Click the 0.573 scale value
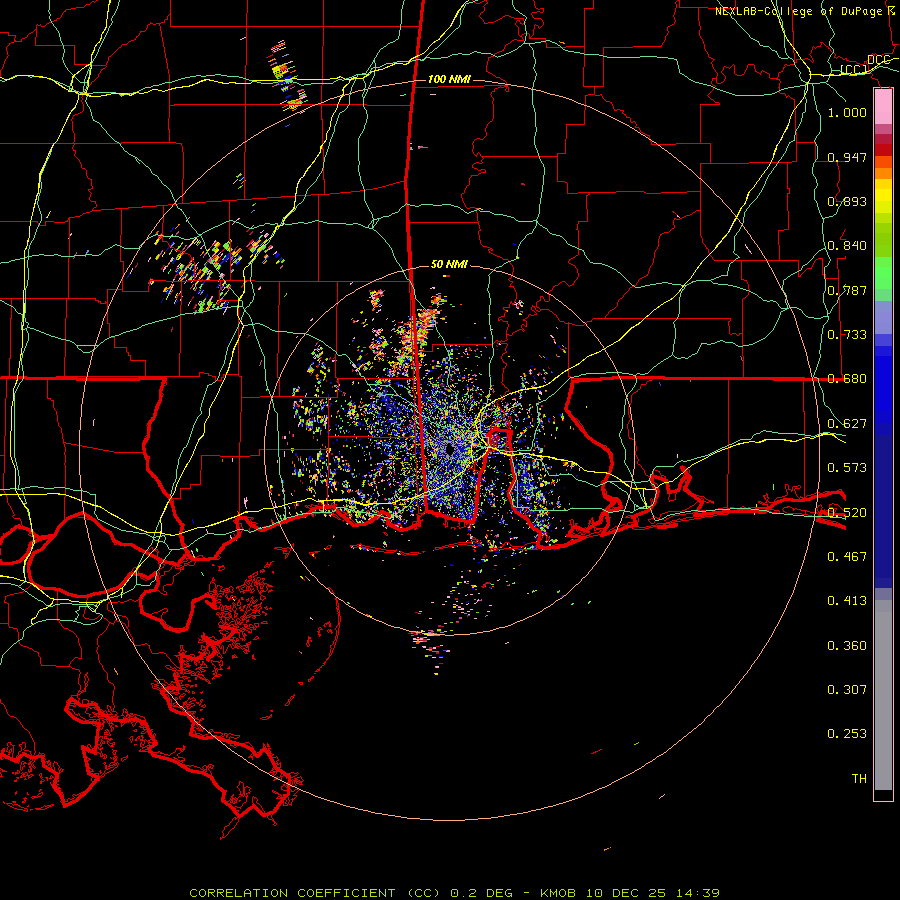 point(847,468)
